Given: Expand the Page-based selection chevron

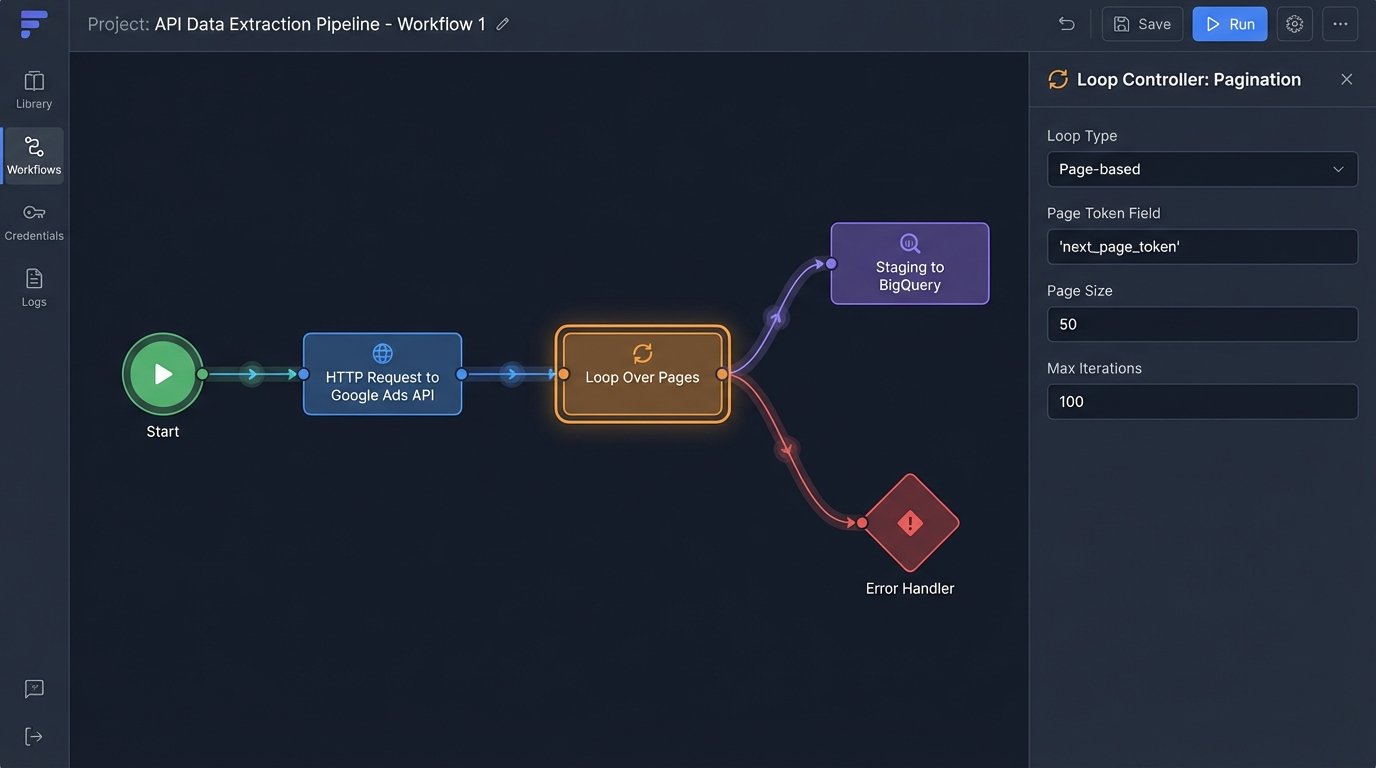Looking at the screenshot, I should tap(1339, 169).
